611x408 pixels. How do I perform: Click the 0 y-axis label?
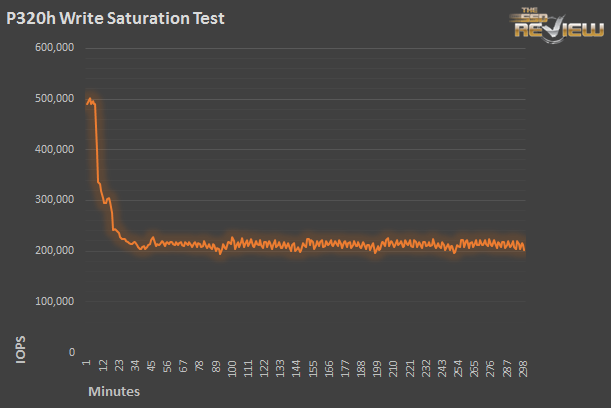(x=71, y=352)
